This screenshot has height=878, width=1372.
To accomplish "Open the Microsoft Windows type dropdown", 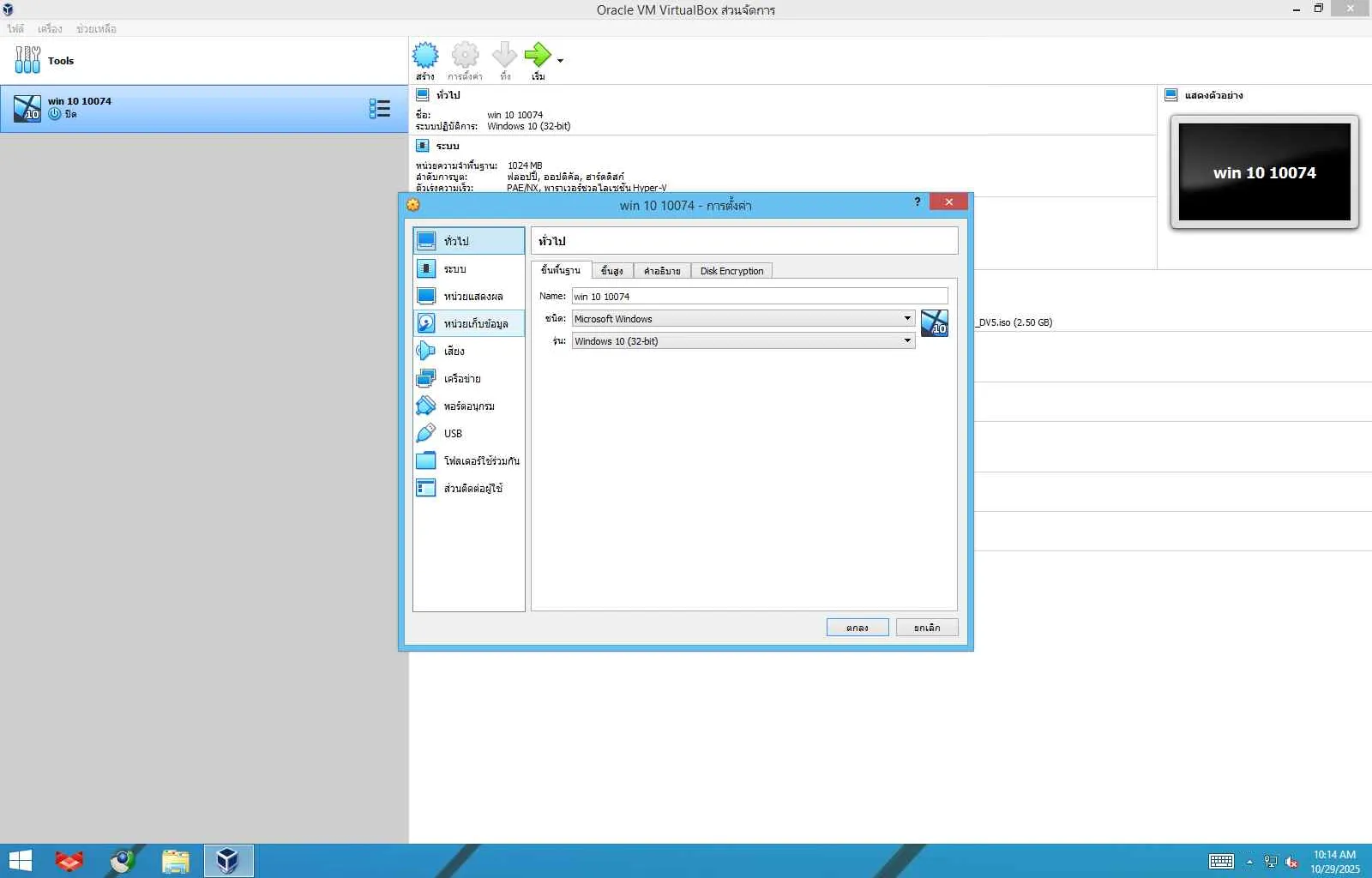I will 743,318.
